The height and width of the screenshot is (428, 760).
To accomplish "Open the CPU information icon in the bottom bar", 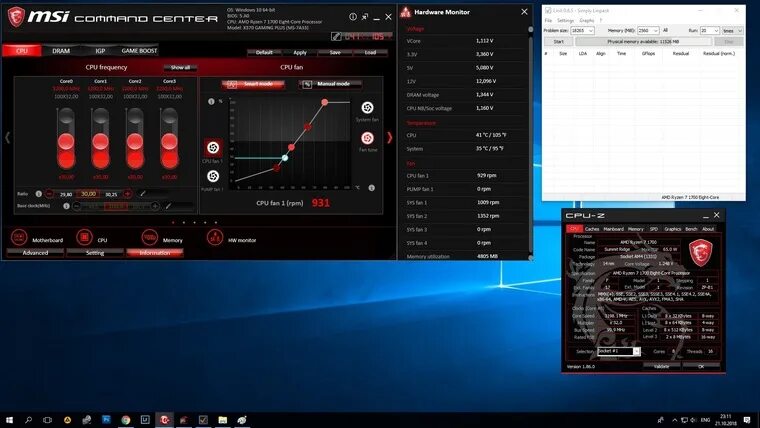I will [84, 238].
